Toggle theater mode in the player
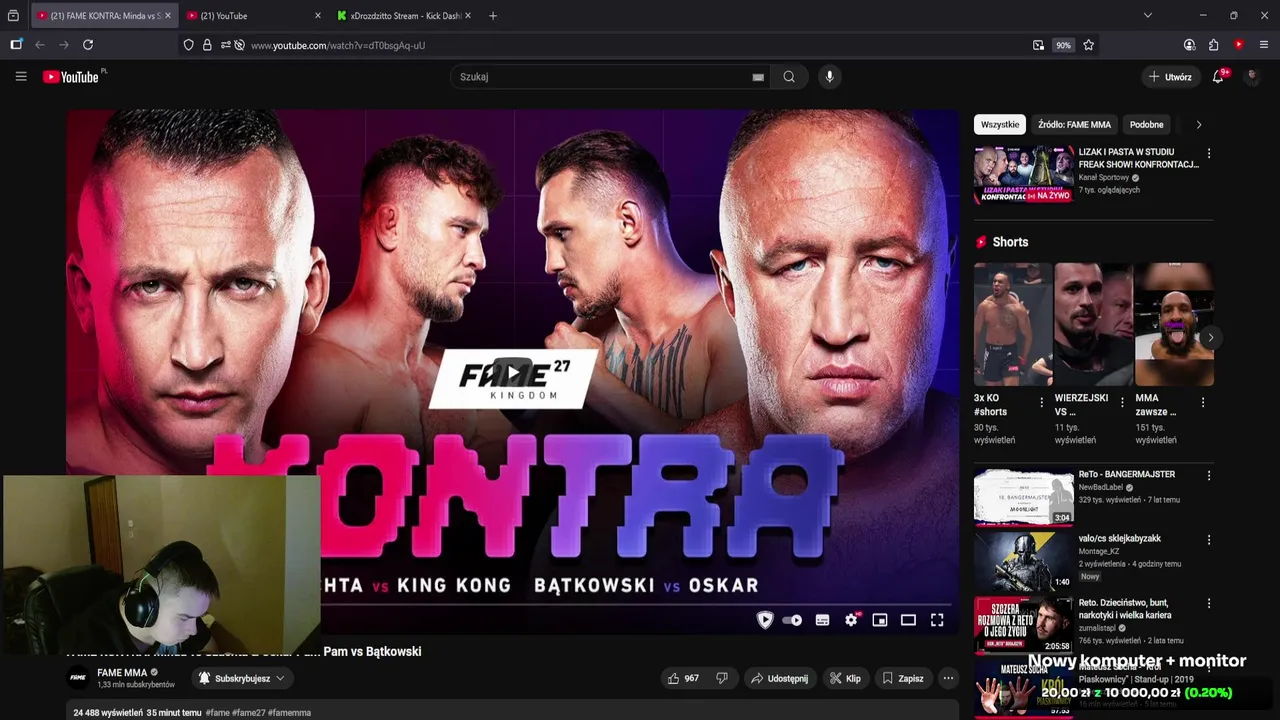1280x720 pixels. click(908, 620)
